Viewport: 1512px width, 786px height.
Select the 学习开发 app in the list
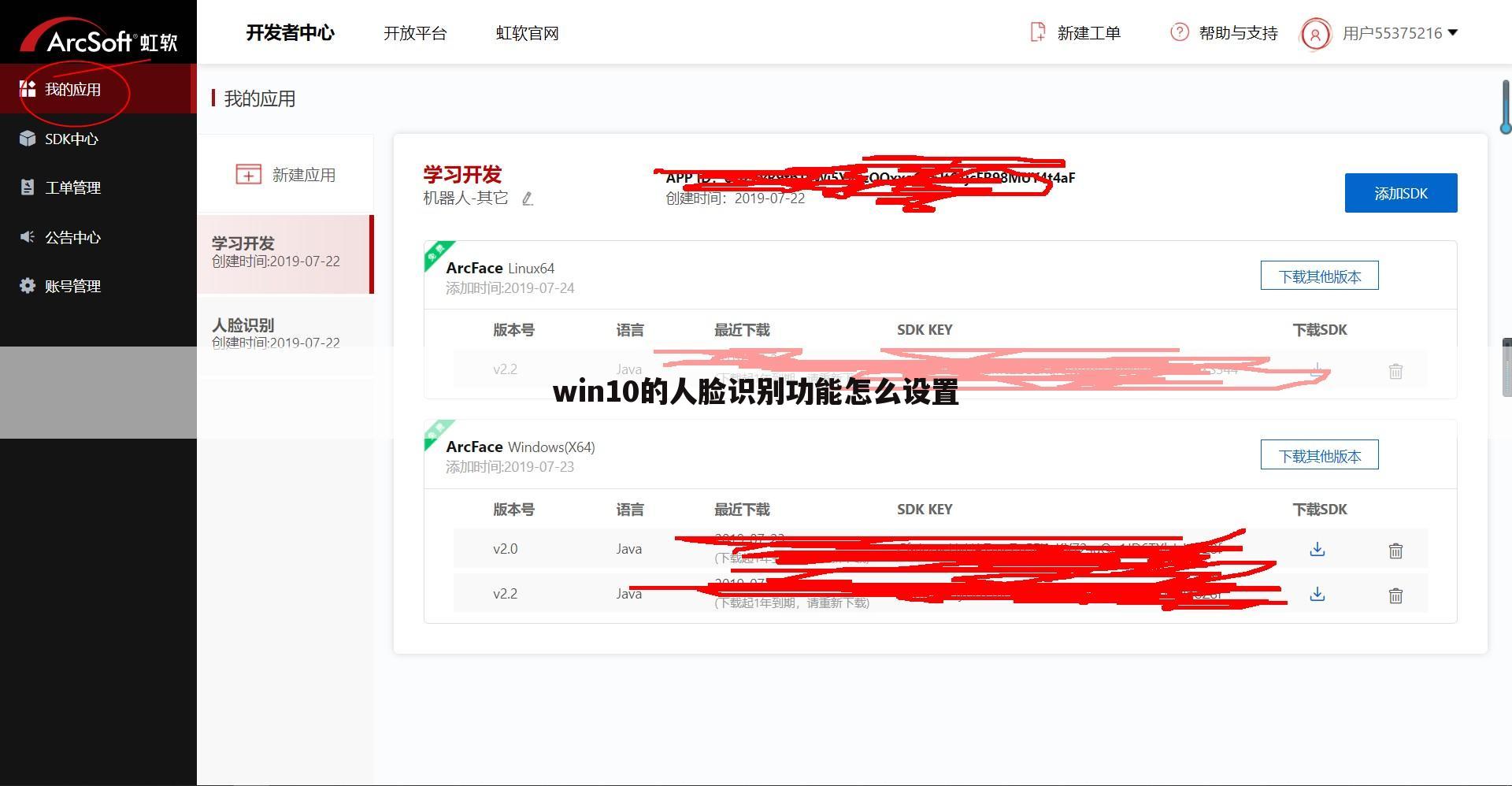[x=284, y=254]
